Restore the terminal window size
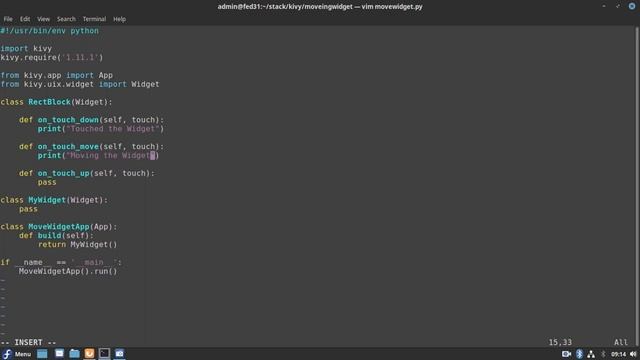Screen dimensions: 640x360 [x=618, y=6]
